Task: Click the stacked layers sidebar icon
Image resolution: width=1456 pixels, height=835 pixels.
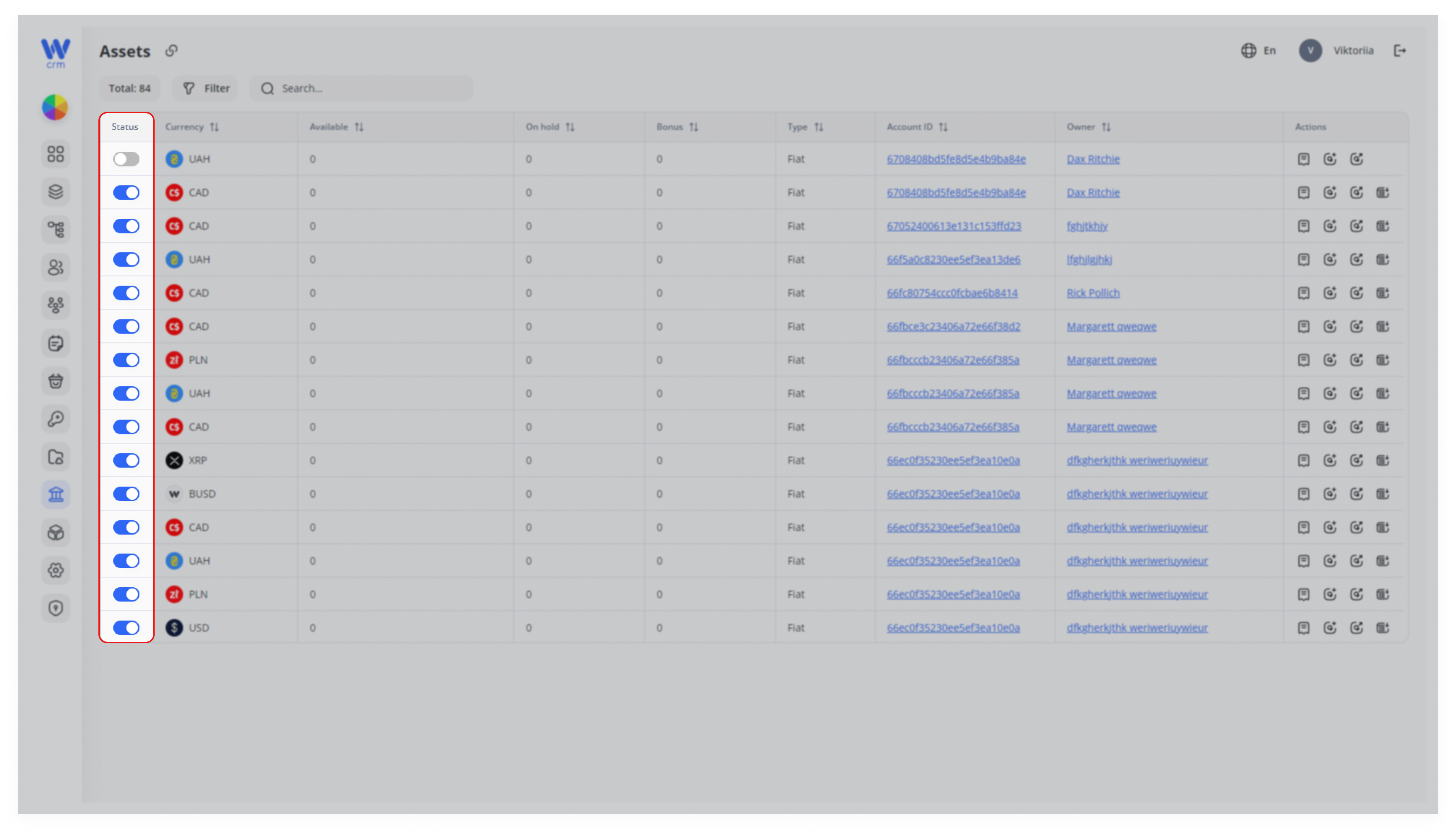Action: (x=55, y=192)
